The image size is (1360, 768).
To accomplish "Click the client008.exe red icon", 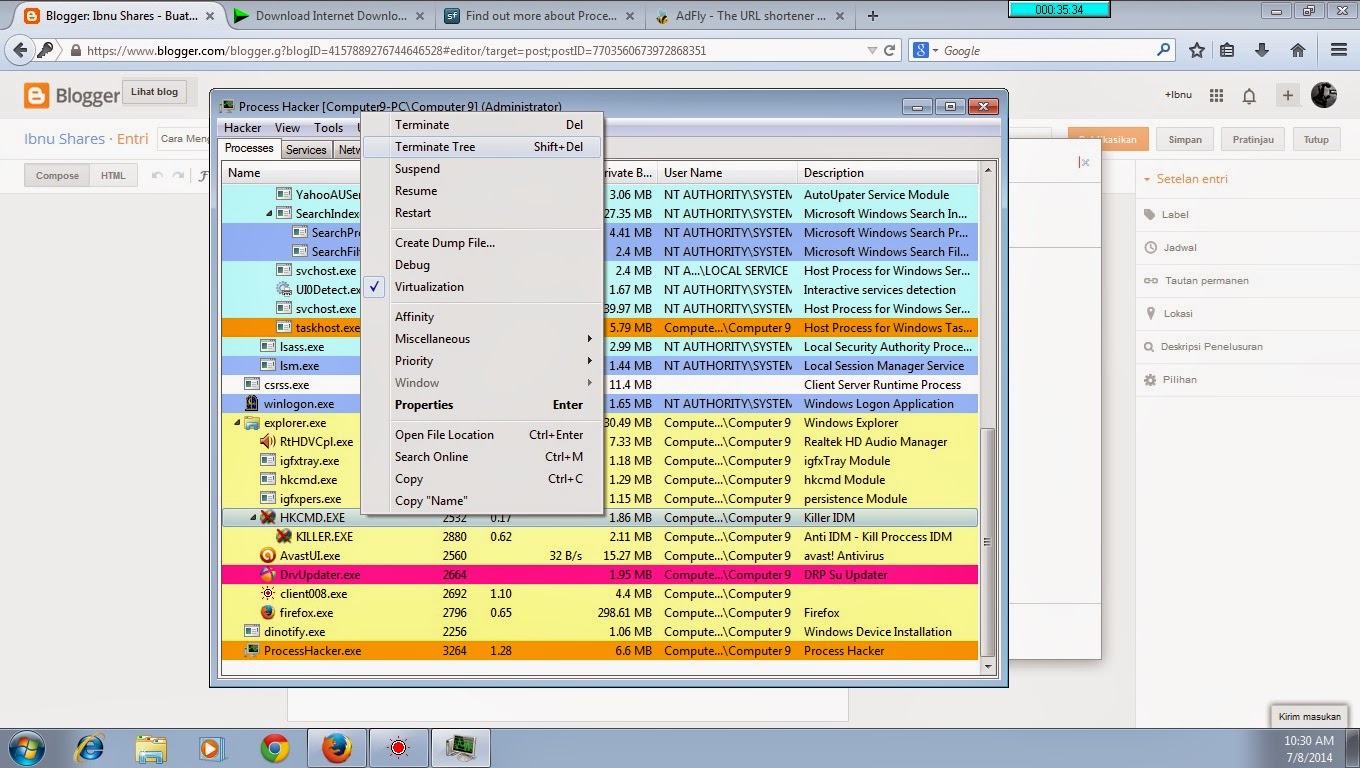I will [268, 594].
